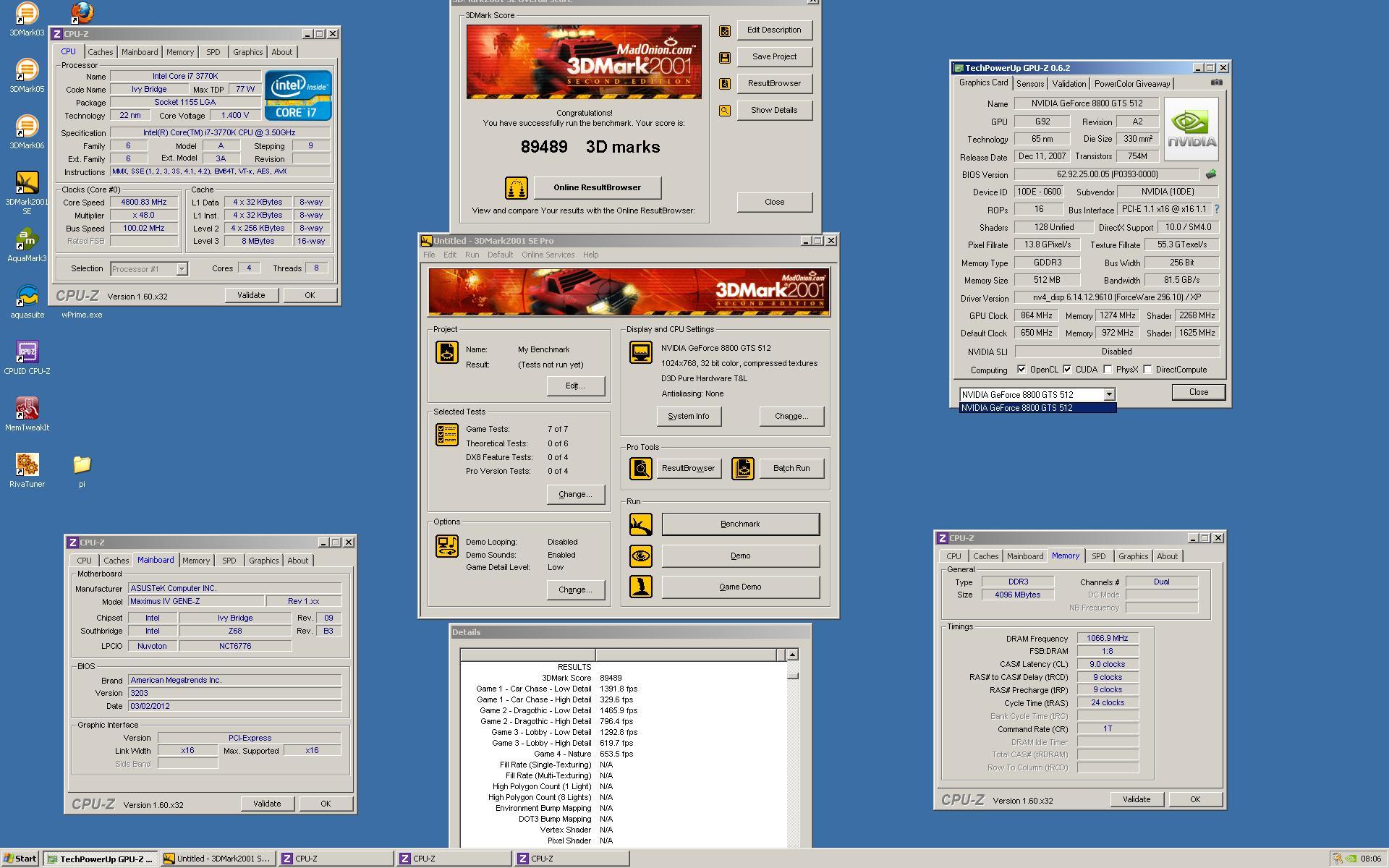Open the Firefox desktop icon
The height and width of the screenshot is (868, 1389).
pos(82,12)
